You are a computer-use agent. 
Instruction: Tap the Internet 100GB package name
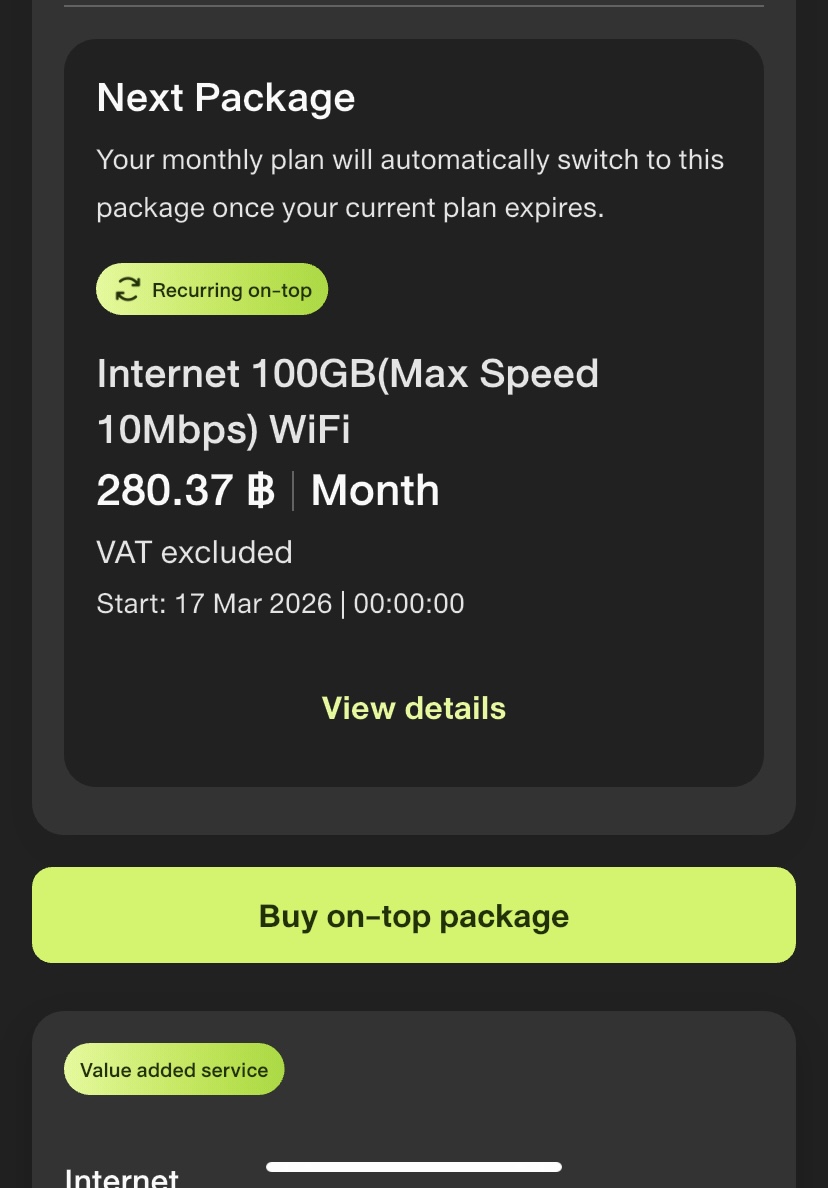[x=347, y=374]
